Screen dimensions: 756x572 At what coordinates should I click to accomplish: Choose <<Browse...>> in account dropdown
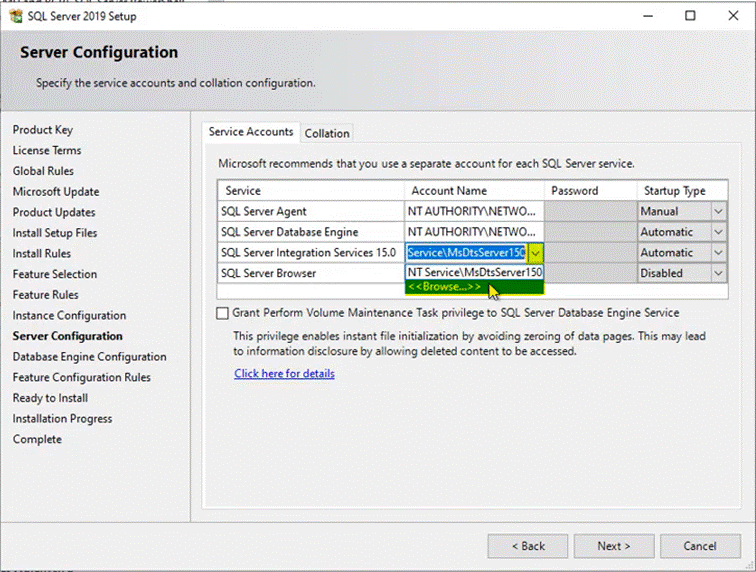pyautogui.click(x=474, y=286)
